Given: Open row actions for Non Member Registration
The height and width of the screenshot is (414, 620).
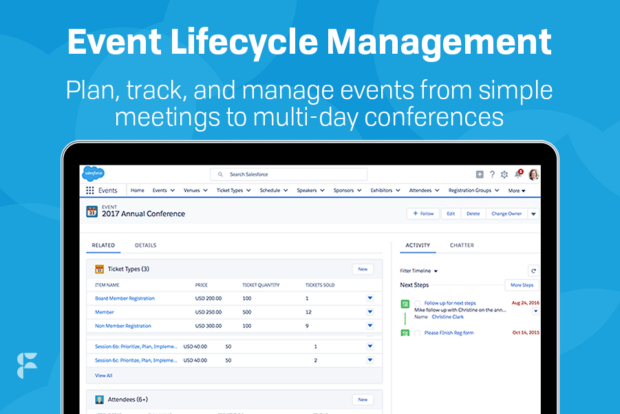Looking at the screenshot, I should point(370,326).
